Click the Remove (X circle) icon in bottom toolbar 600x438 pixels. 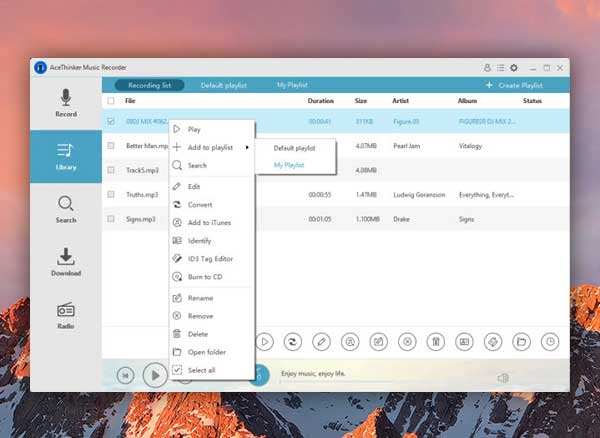pyautogui.click(x=407, y=342)
